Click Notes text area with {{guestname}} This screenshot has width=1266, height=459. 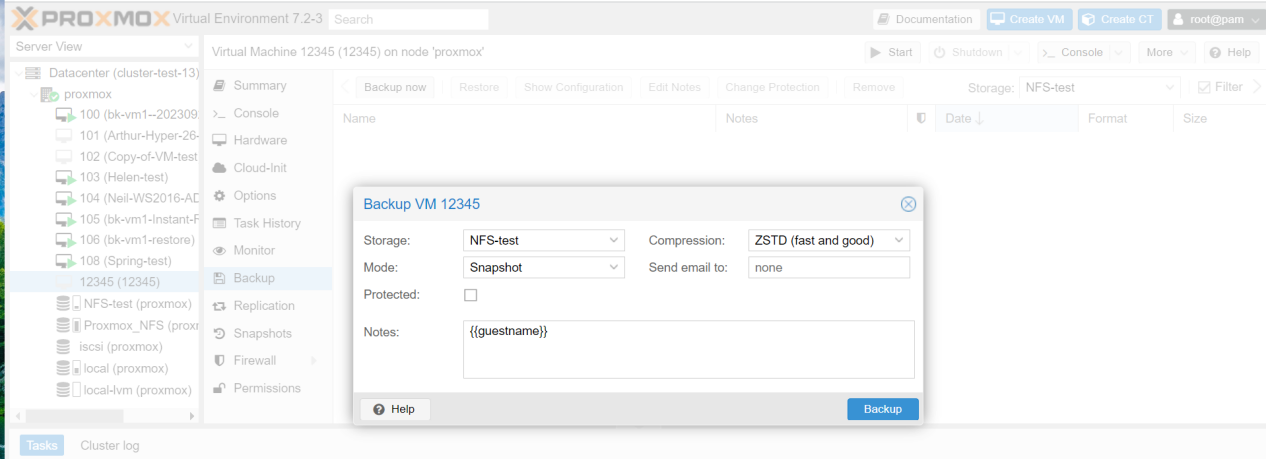[x=689, y=349]
